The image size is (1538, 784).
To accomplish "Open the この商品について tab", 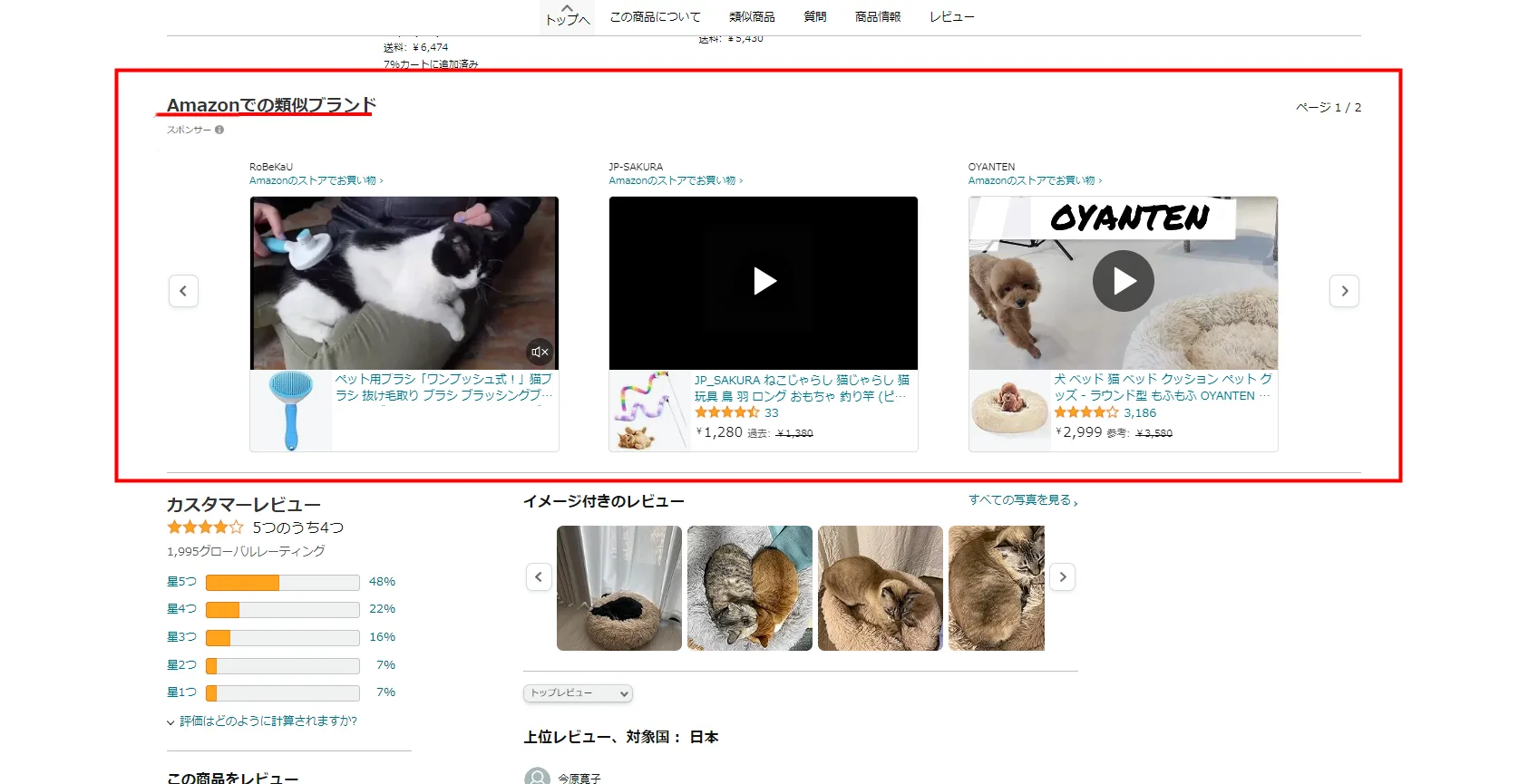I will coord(655,16).
